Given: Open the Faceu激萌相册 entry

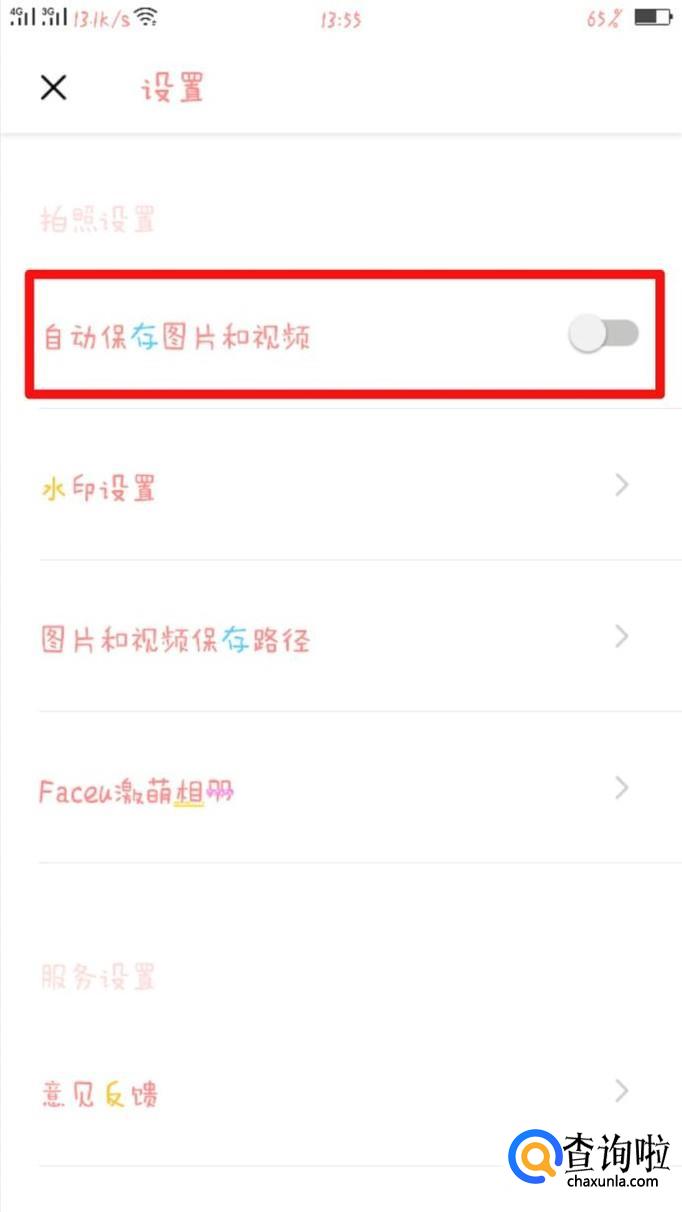Looking at the screenshot, I should (x=341, y=788).
